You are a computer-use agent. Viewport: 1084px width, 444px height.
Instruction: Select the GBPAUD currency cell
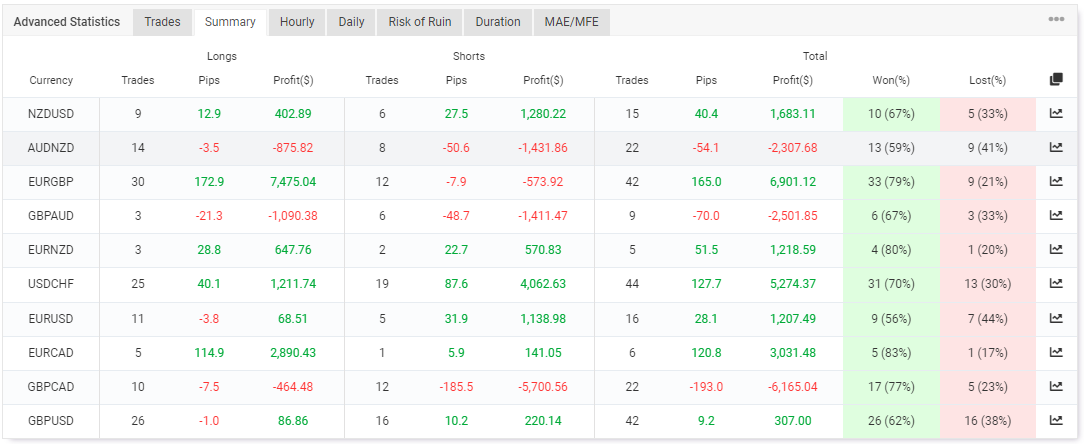pyautogui.click(x=51, y=216)
